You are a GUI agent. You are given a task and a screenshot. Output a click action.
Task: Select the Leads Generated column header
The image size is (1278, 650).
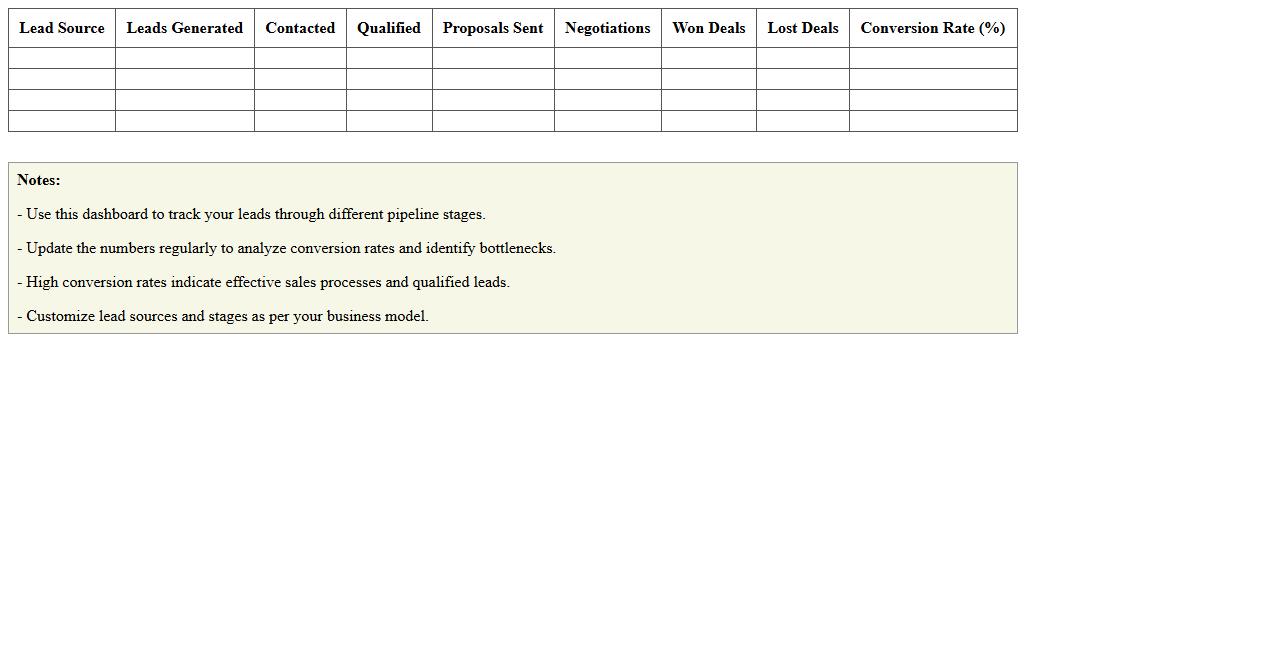(185, 28)
